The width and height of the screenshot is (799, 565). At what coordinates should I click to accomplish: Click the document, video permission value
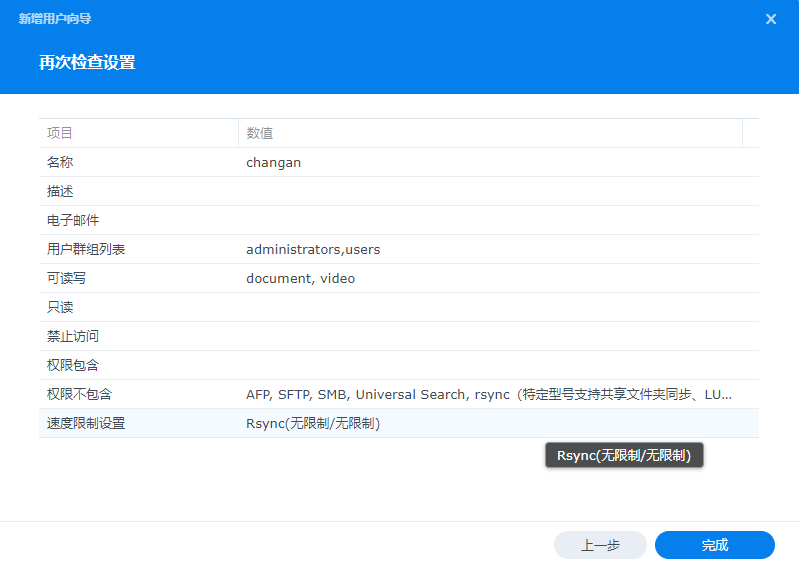(300, 278)
